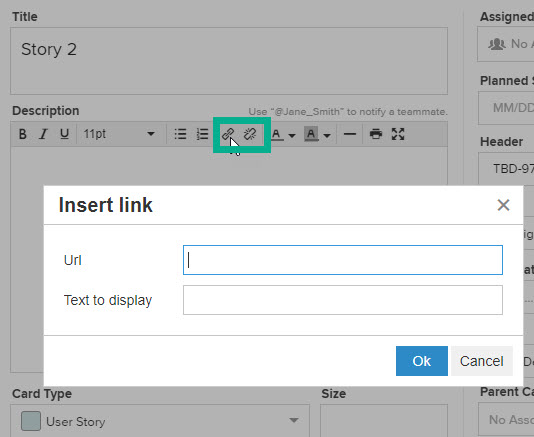Image resolution: width=534 pixels, height=437 pixels.
Task: Toggle fullscreen editor mode
Action: tap(398, 134)
